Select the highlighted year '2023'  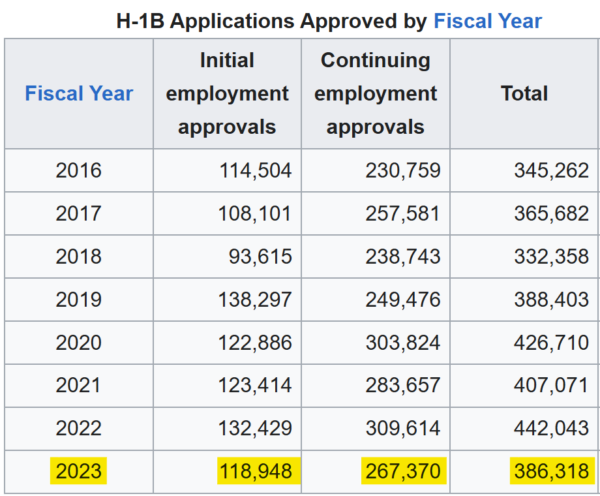78,471
